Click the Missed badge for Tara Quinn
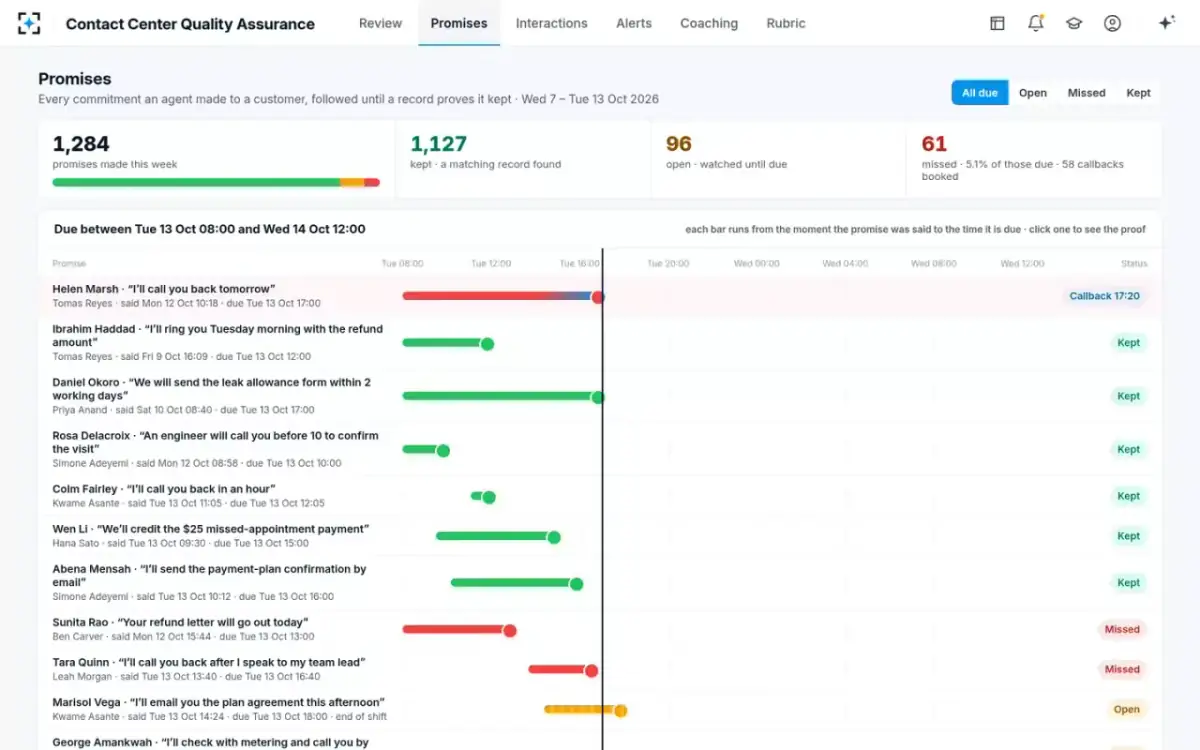 pos(1121,670)
